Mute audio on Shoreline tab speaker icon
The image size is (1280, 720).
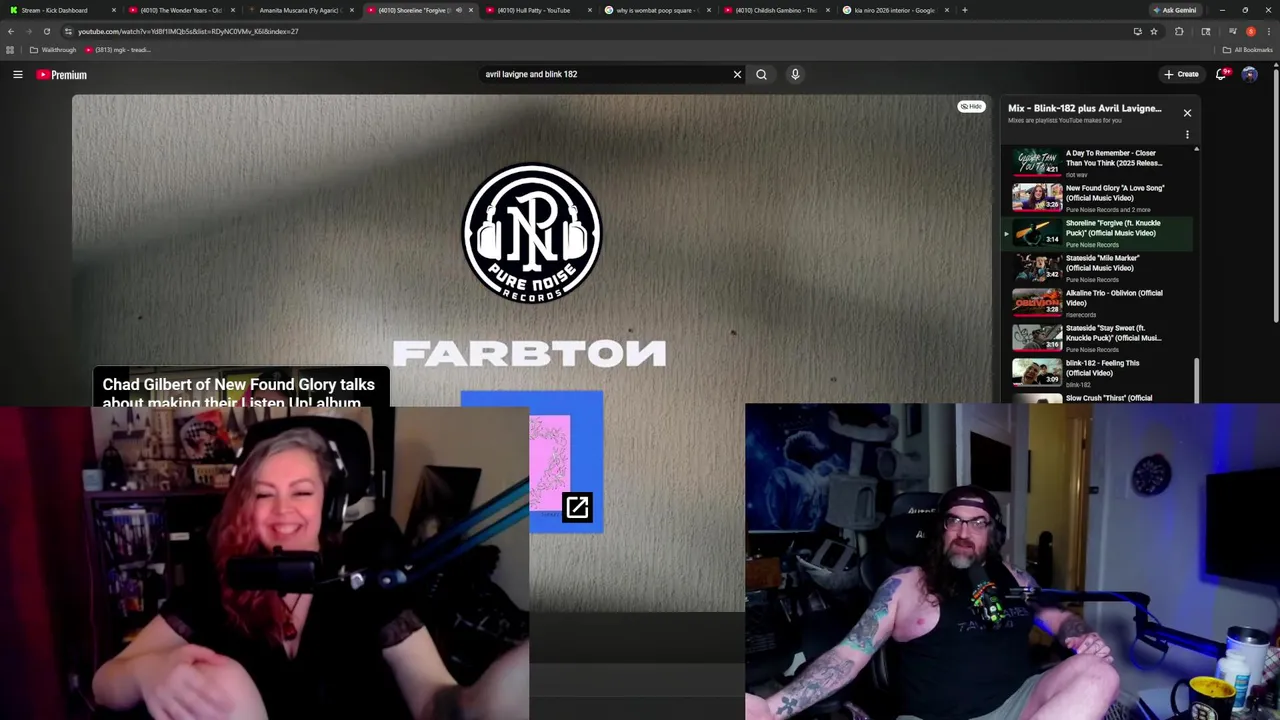tap(458, 10)
